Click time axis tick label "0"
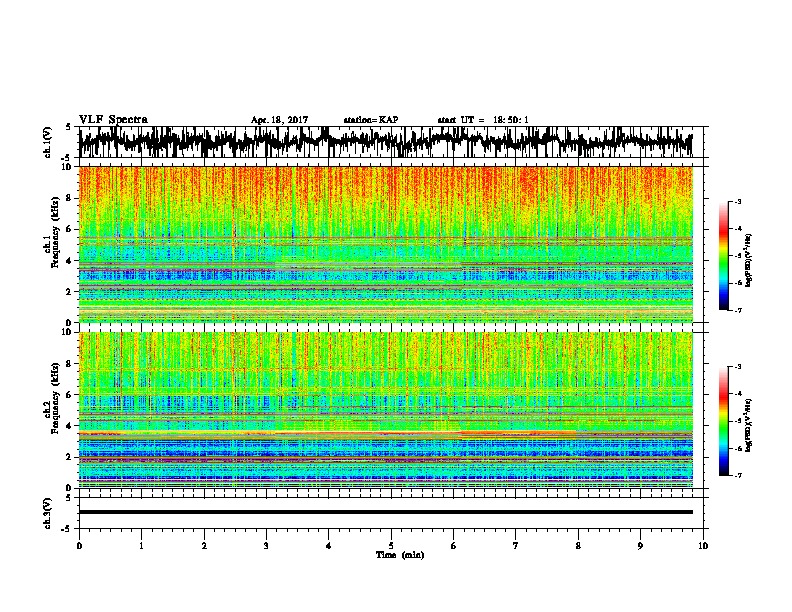792x612 pixels. click(x=79, y=546)
